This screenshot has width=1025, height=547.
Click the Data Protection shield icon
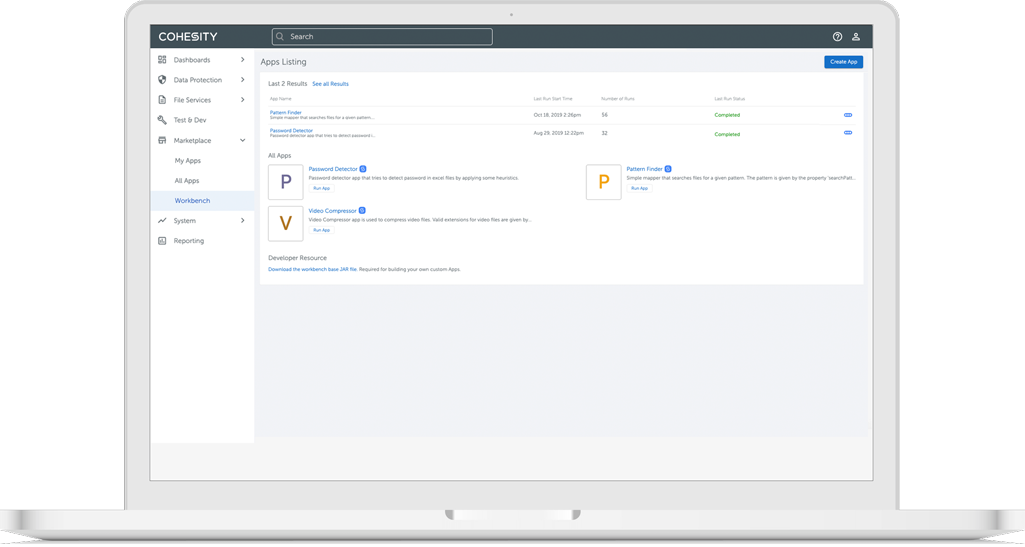point(162,80)
